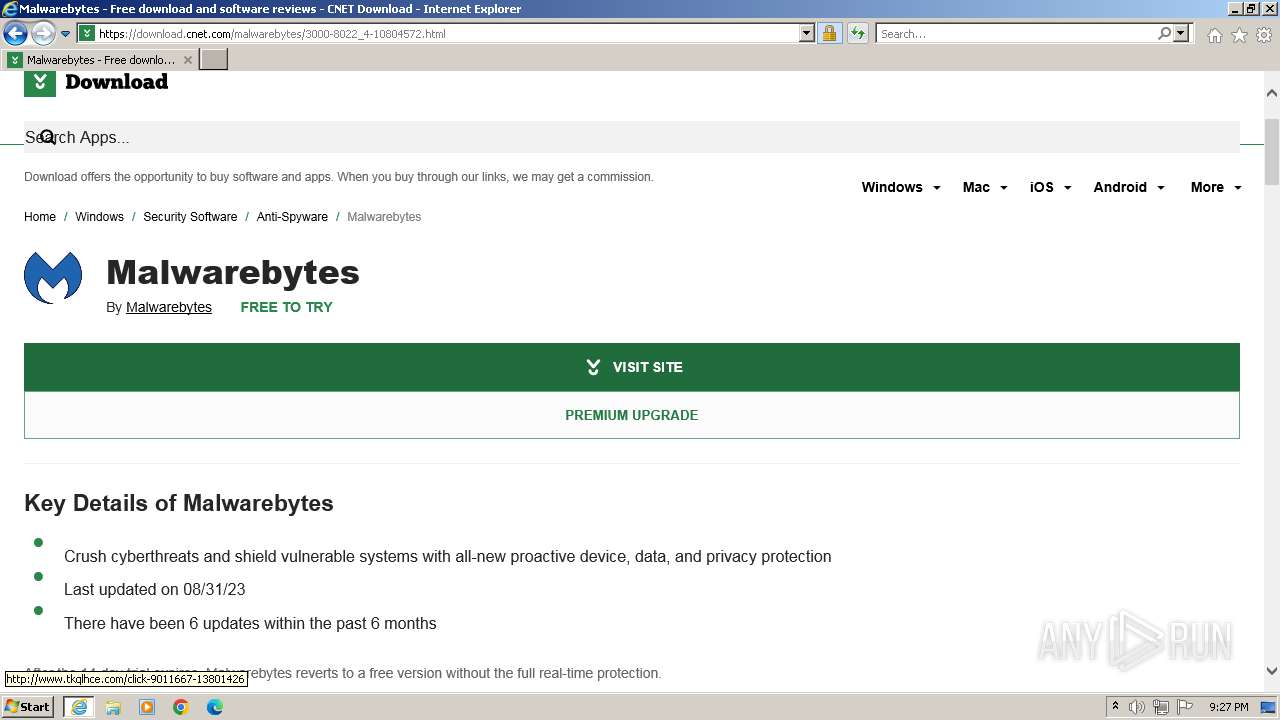Click the page scrollbar down arrow

[1272, 672]
